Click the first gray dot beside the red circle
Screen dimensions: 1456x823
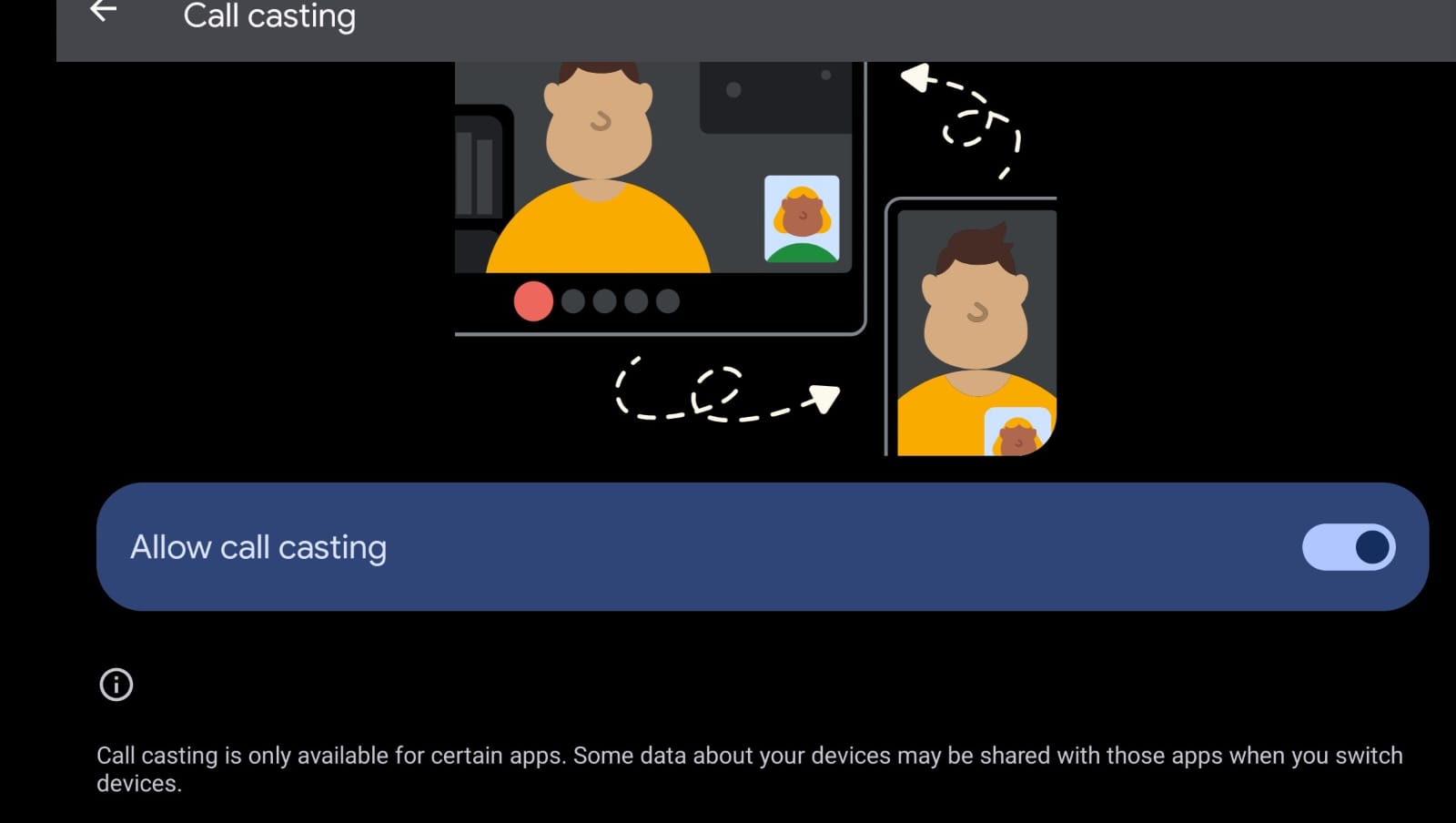click(573, 301)
